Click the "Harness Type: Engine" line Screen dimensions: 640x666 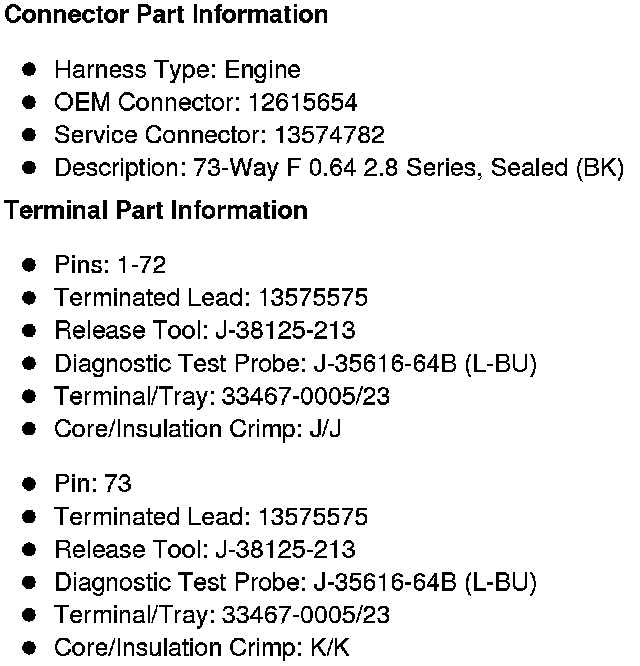point(177,70)
